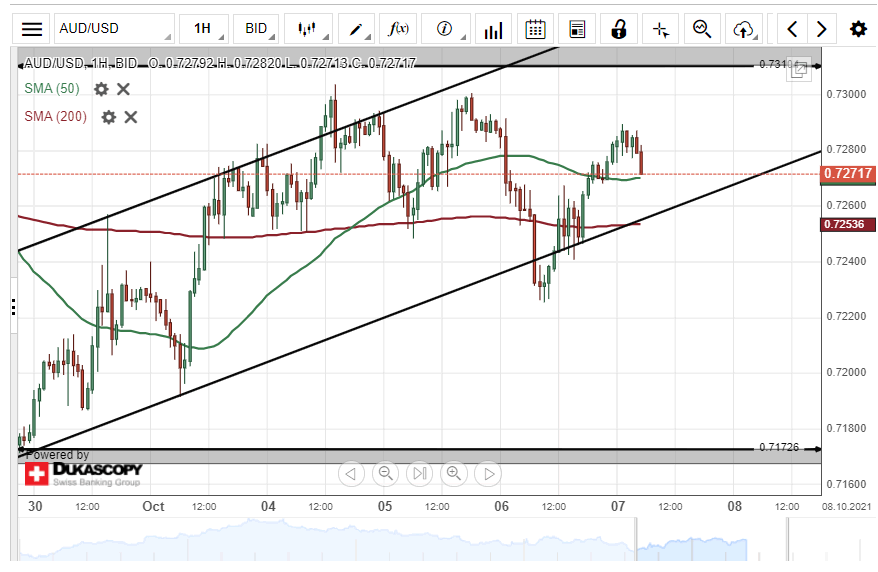The height and width of the screenshot is (572, 878).
Task: Click the bar chart histogram icon
Action: pyautogui.click(x=492, y=29)
